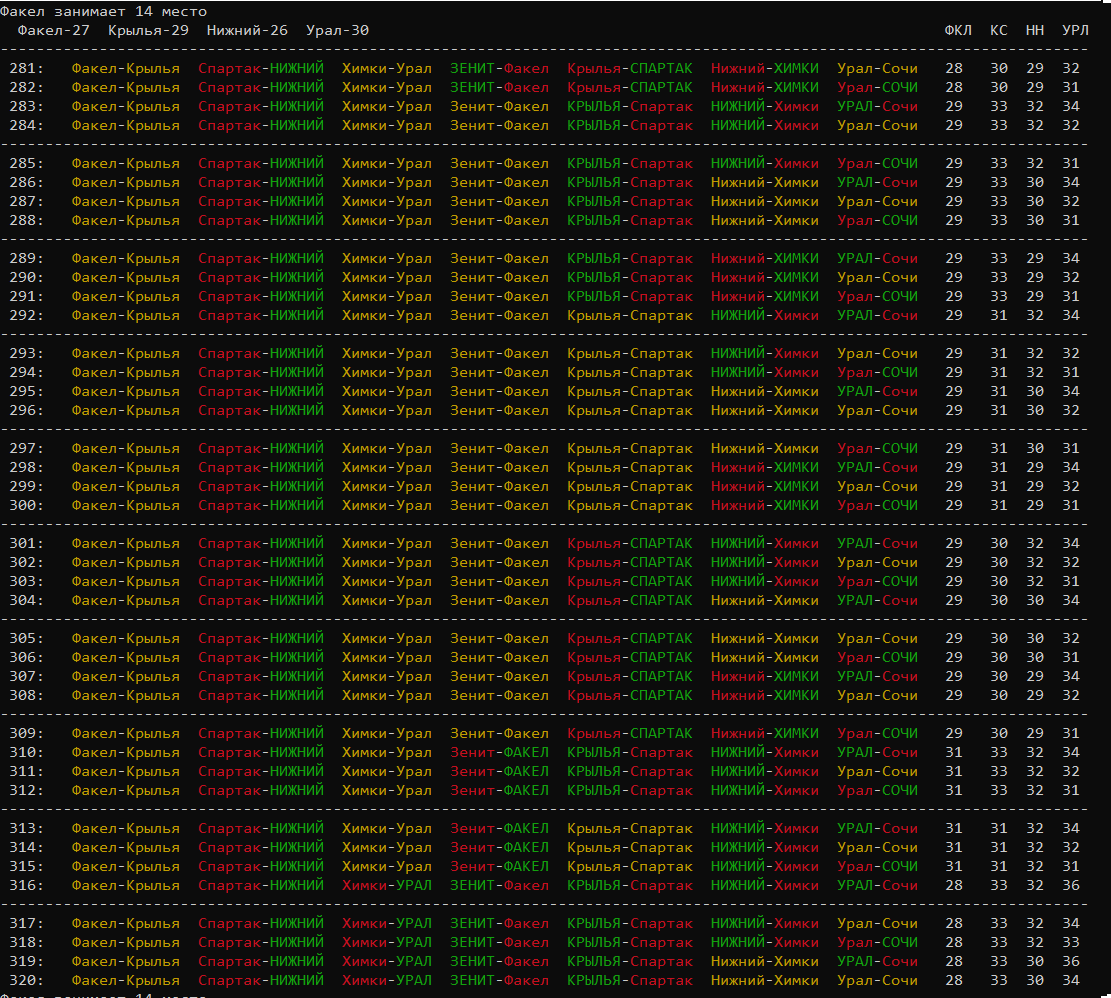Image resolution: width=1111 pixels, height=998 pixels.
Task: Click 'Урал-СОЧИ' in row 291
Action: pos(877,297)
